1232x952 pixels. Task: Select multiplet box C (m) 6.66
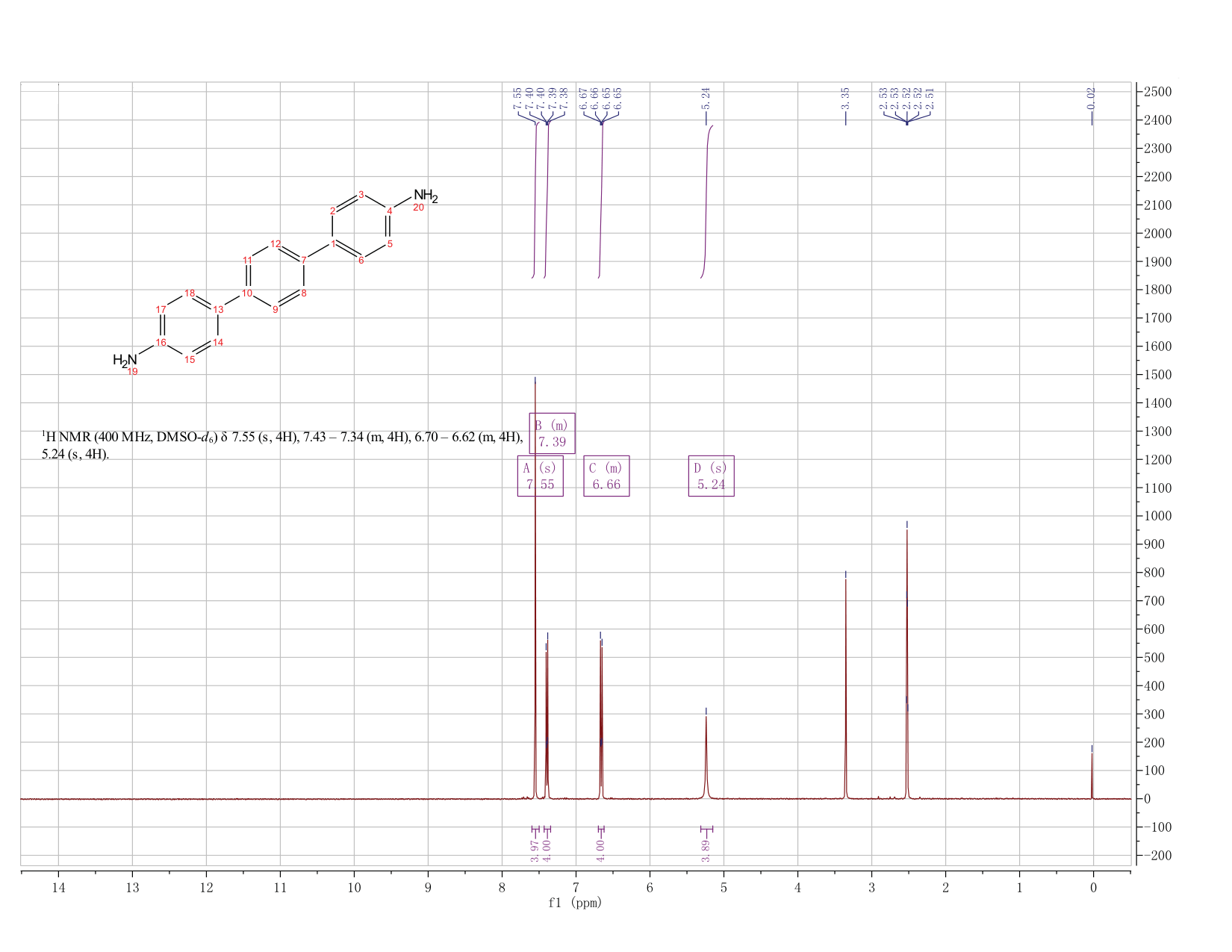coord(606,476)
